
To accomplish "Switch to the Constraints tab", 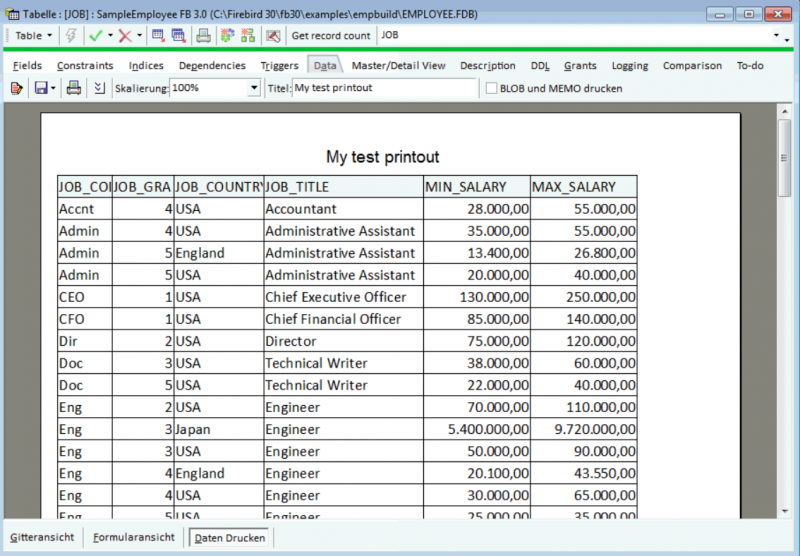I will tap(85, 65).
